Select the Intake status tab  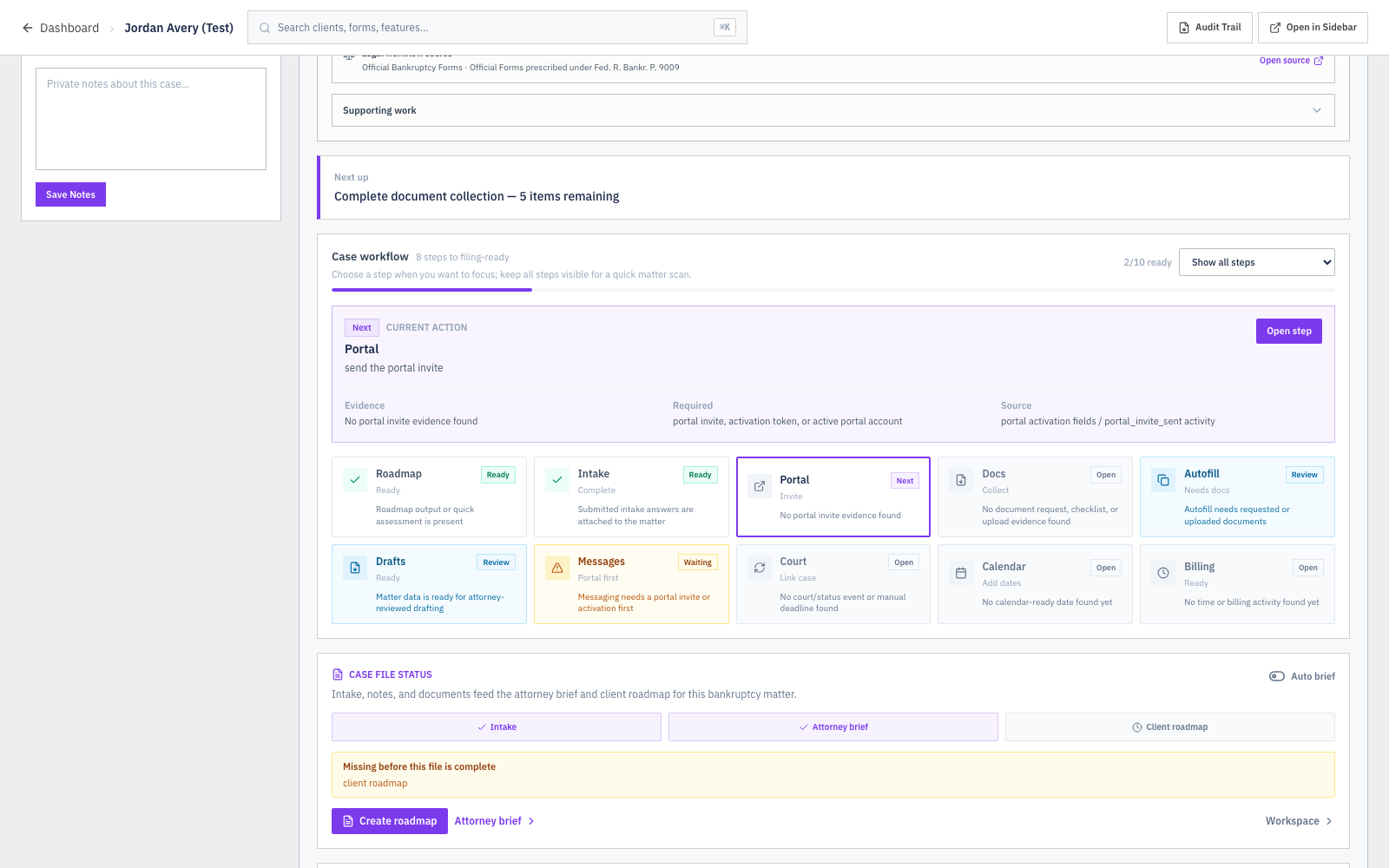pos(497,727)
